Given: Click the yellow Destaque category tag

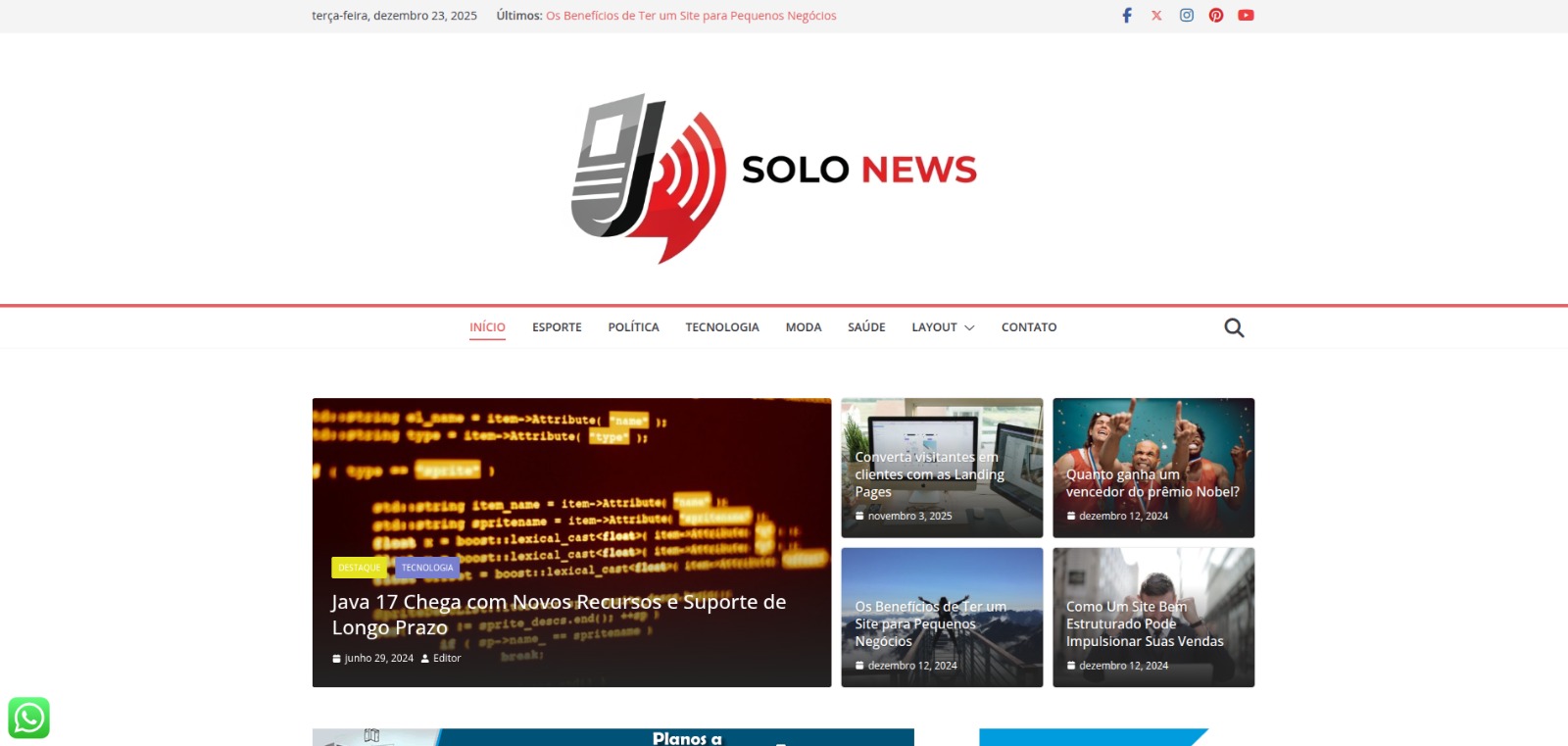Looking at the screenshot, I should tap(359, 568).
